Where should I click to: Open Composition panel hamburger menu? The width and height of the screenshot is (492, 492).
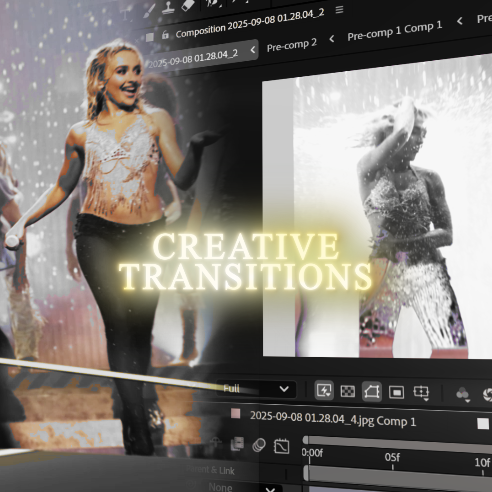tap(339, 10)
